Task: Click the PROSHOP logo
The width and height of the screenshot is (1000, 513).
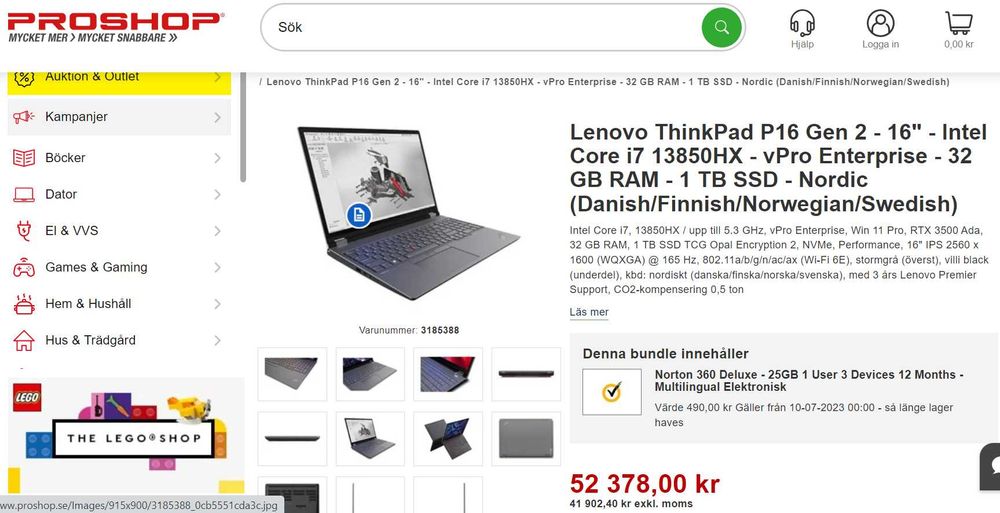Action: 115,27
